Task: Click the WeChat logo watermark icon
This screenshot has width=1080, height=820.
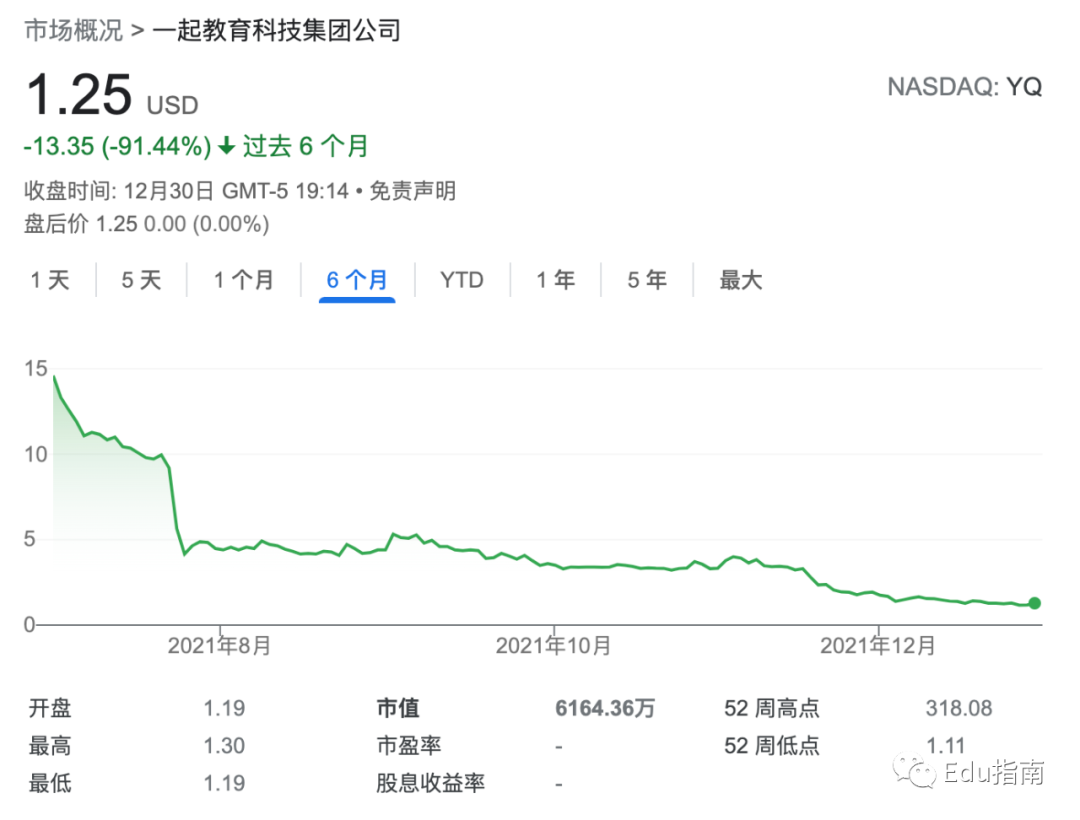Action: click(914, 771)
